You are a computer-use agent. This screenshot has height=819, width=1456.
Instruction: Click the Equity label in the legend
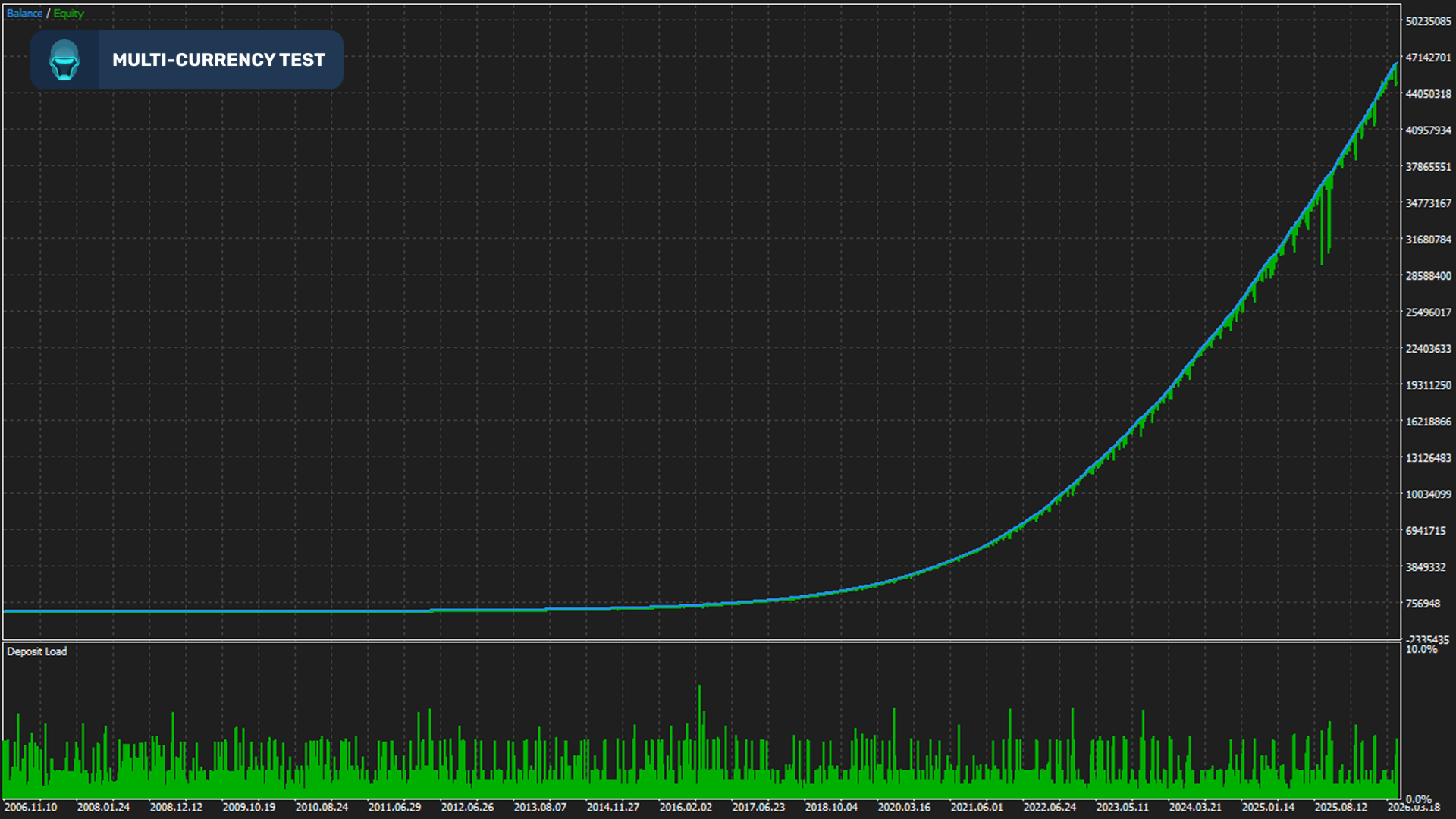tap(69, 13)
